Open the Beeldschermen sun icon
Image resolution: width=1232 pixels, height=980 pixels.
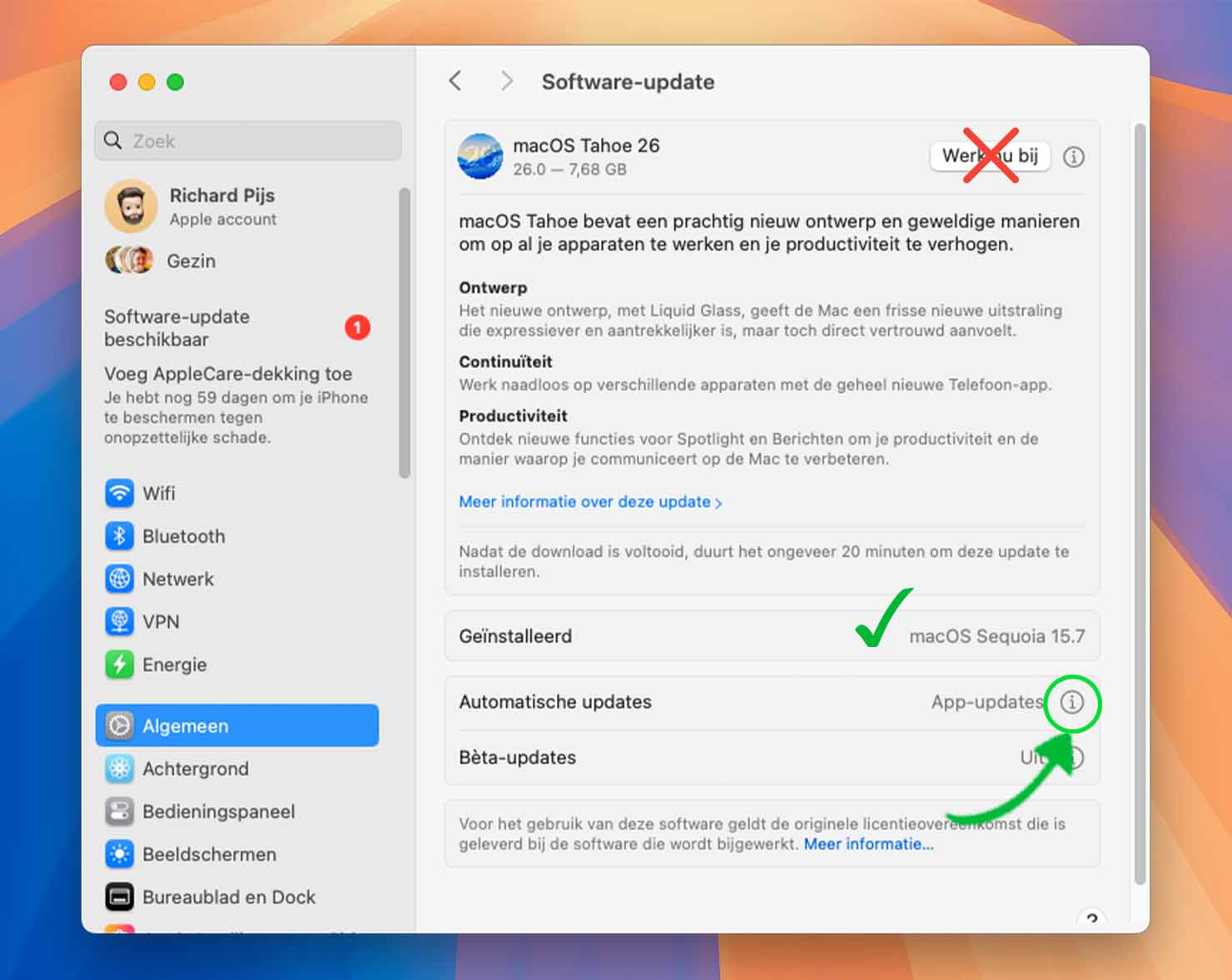coord(119,854)
